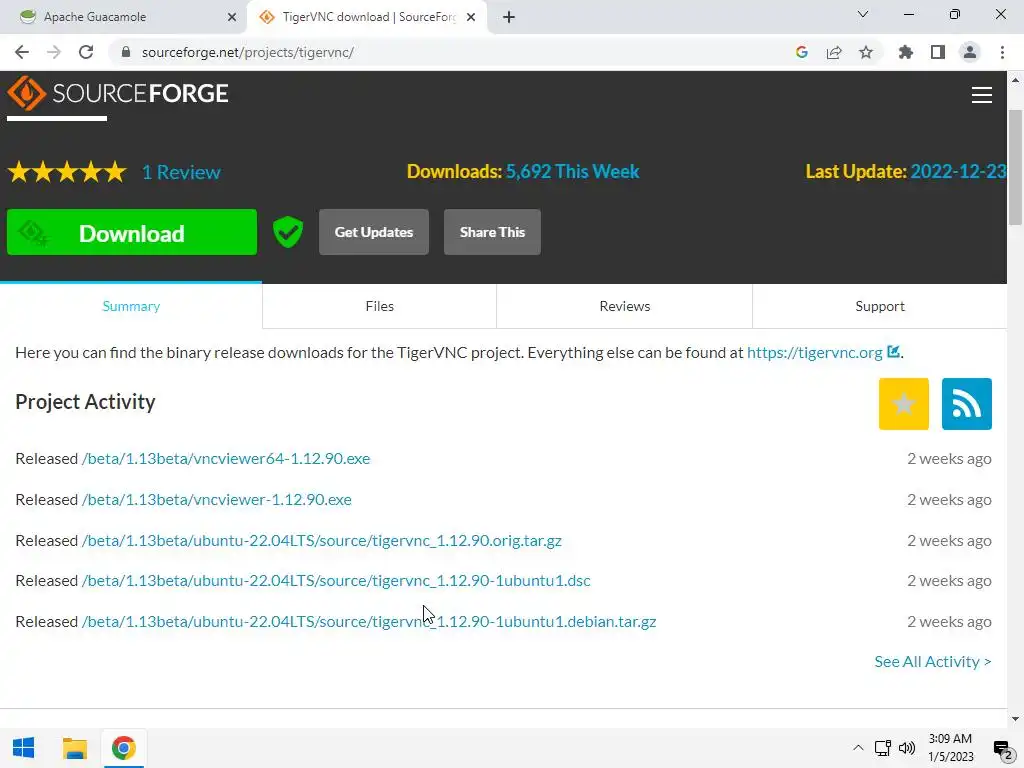Open File Explorer from taskbar

point(74,748)
